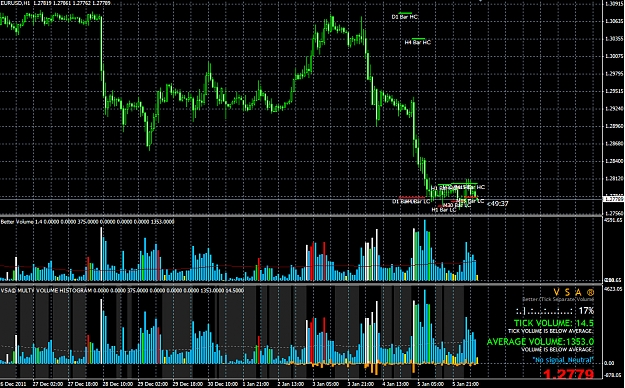625x388 pixels.
Task: Click the 'TICK VOLUME: 14.5' readout
Action: pyautogui.click(x=554, y=323)
